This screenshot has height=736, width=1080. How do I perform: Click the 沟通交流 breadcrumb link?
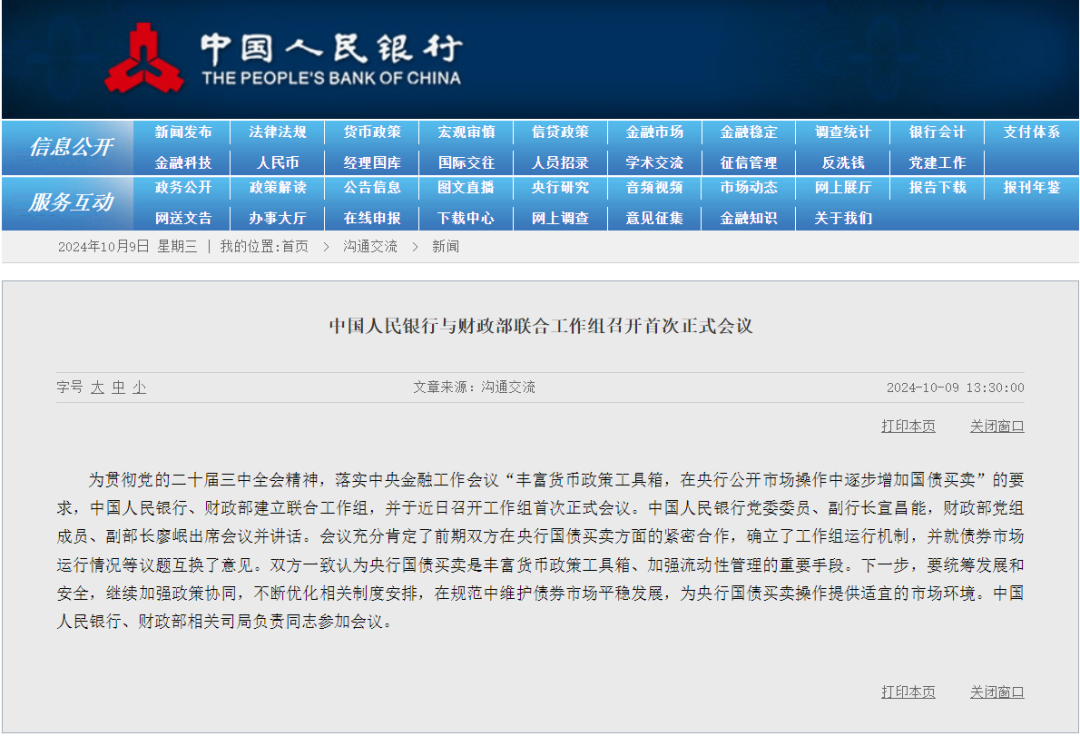(371, 246)
